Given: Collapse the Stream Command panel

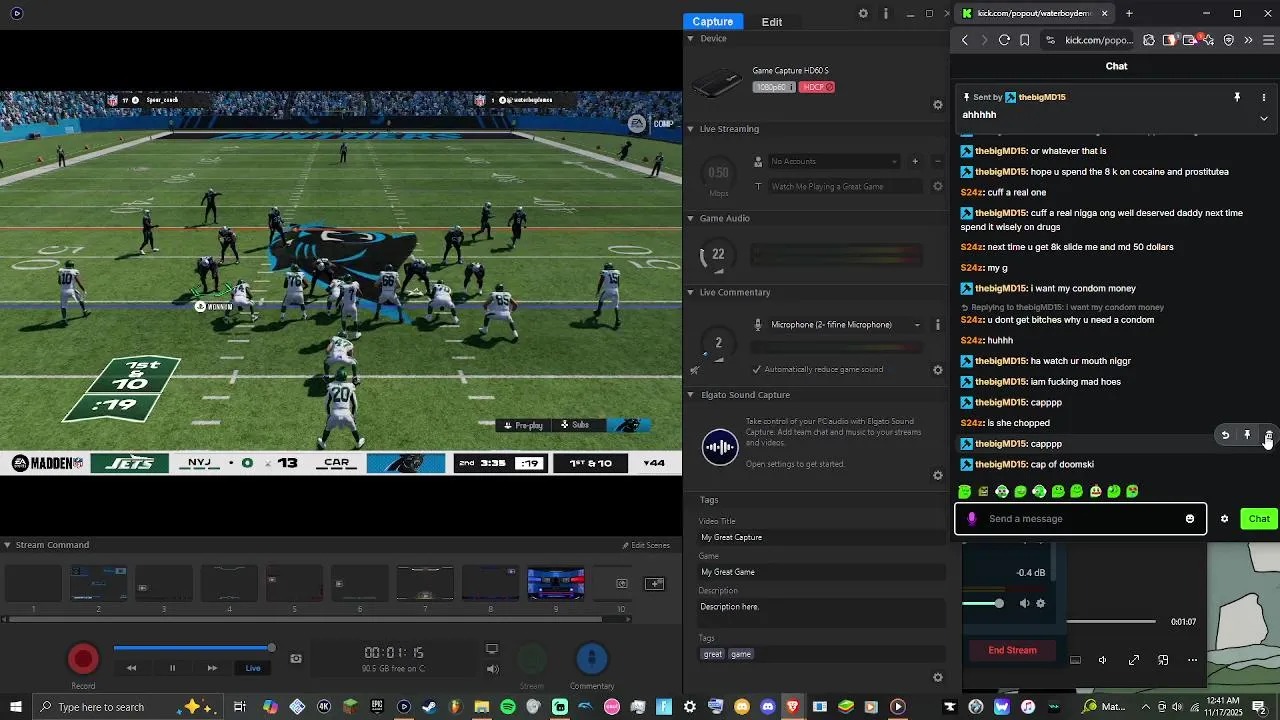Looking at the screenshot, I should [7, 545].
